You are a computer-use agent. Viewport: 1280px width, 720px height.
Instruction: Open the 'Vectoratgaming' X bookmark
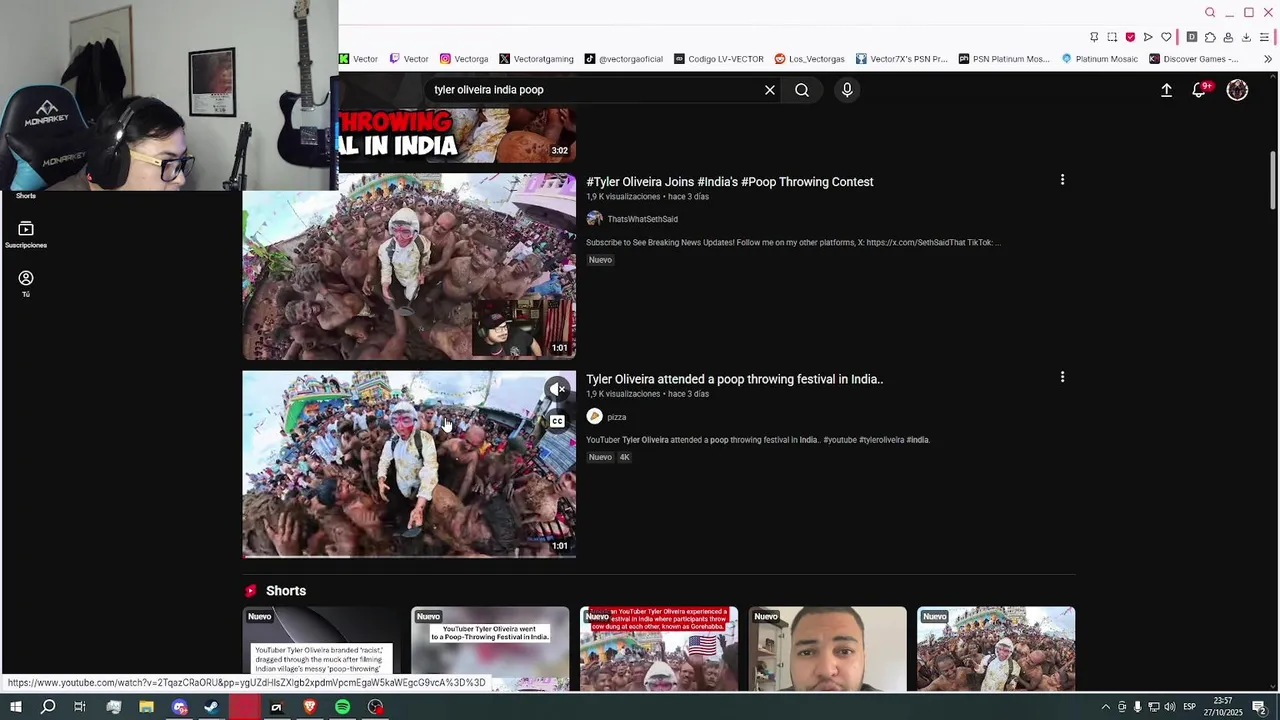(536, 59)
